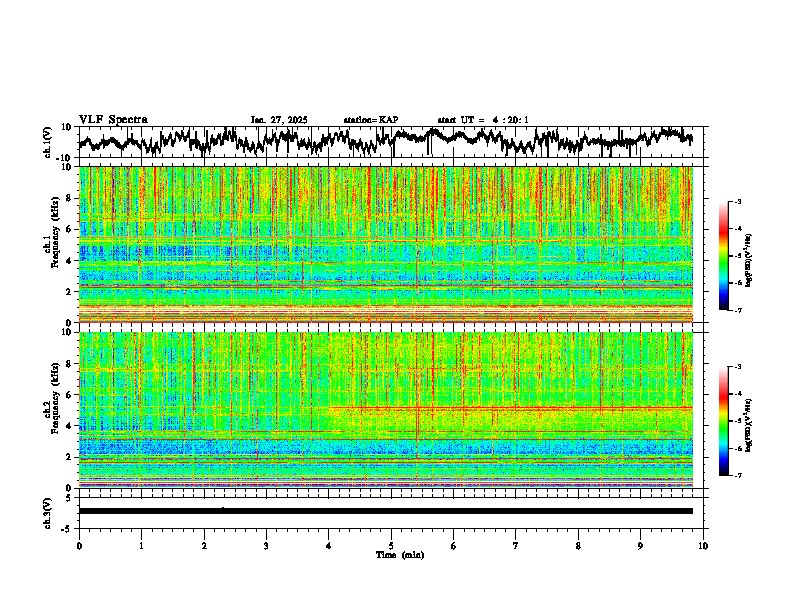Click inside the ch.1 spectrogram panel
792x612 pixels.
pyautogui.click(x=386, y=244)
